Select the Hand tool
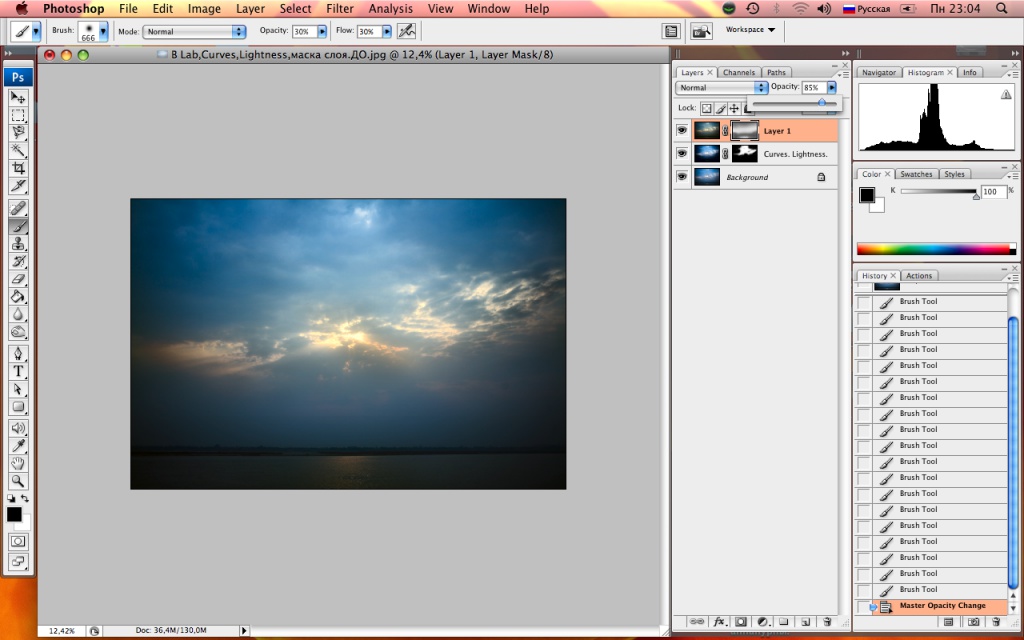This screenshot has width=1024, height=640. pyautogui.click(x=18, y=463)
